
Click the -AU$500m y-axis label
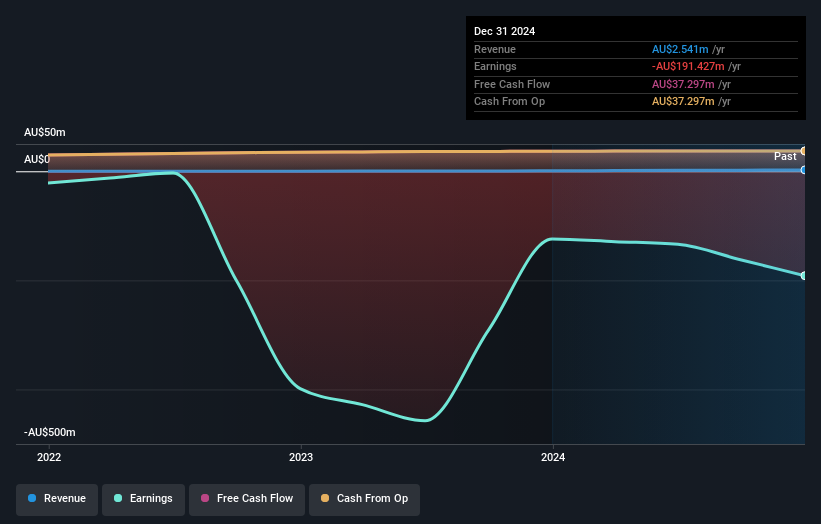click(x=50, y=432)
